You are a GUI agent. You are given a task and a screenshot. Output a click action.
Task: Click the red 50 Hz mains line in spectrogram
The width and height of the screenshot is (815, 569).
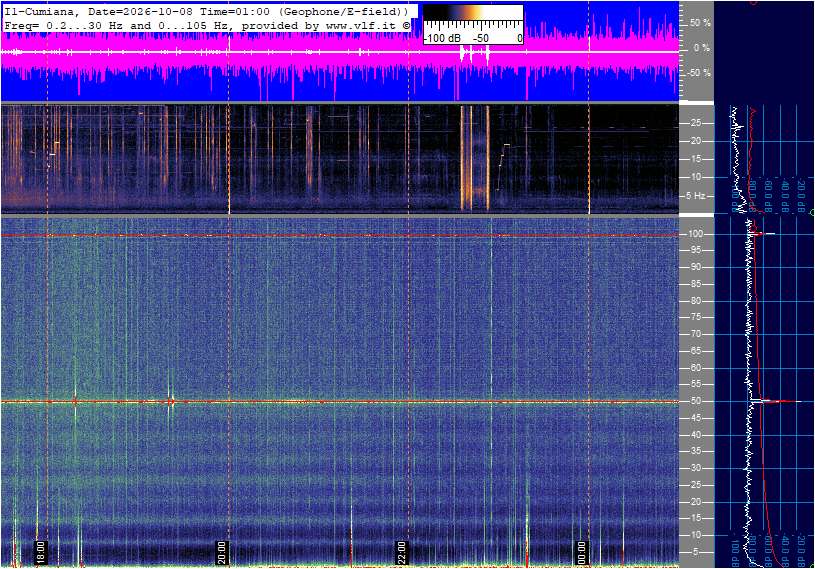tap(340, 402)
